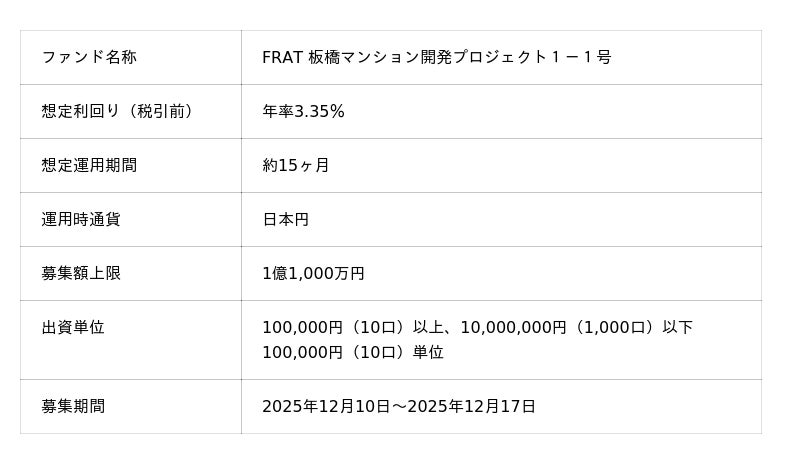
Task: Click the 募集額上限 label cell
Action: click(x=81, y=273)
